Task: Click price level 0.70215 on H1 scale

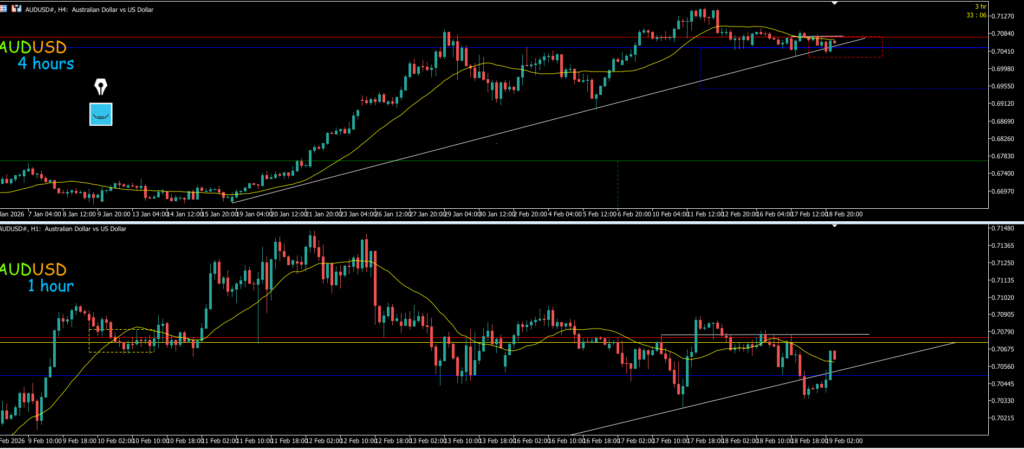Action: point(1000,418)
